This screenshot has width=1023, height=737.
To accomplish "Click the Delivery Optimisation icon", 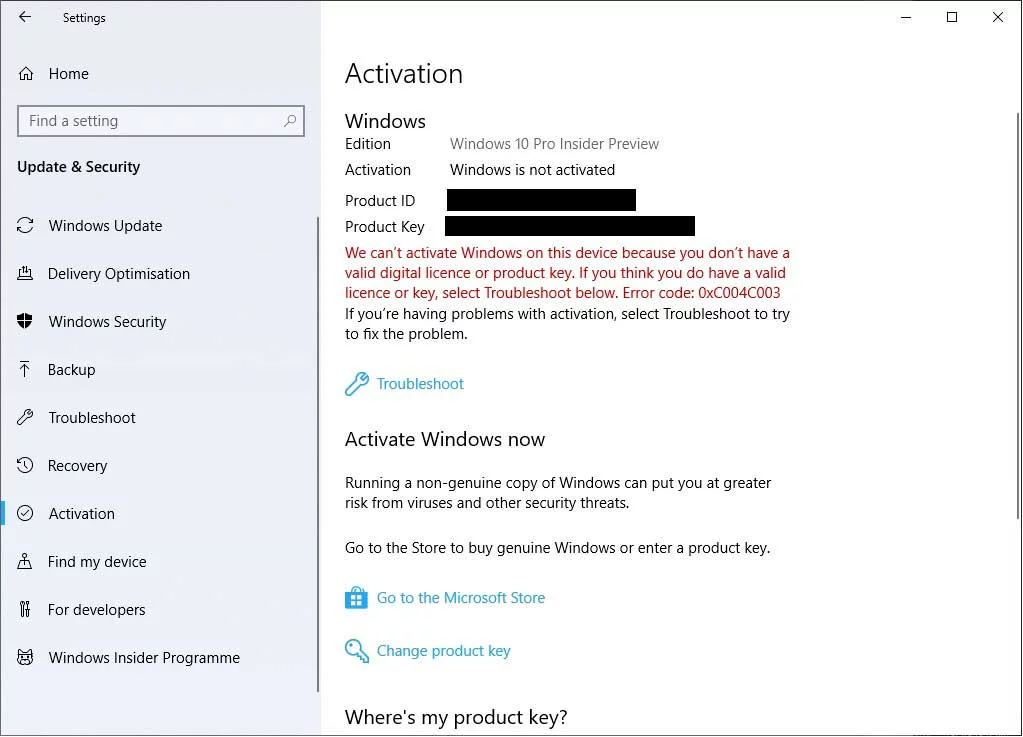I will pyautogui.click(x=25, y=273).
